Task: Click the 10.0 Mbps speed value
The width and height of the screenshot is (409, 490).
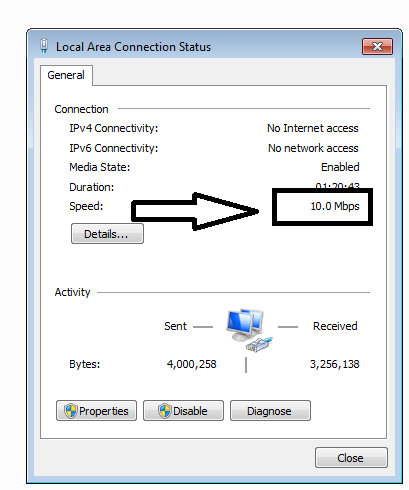Action: click(x=335, y=206)
